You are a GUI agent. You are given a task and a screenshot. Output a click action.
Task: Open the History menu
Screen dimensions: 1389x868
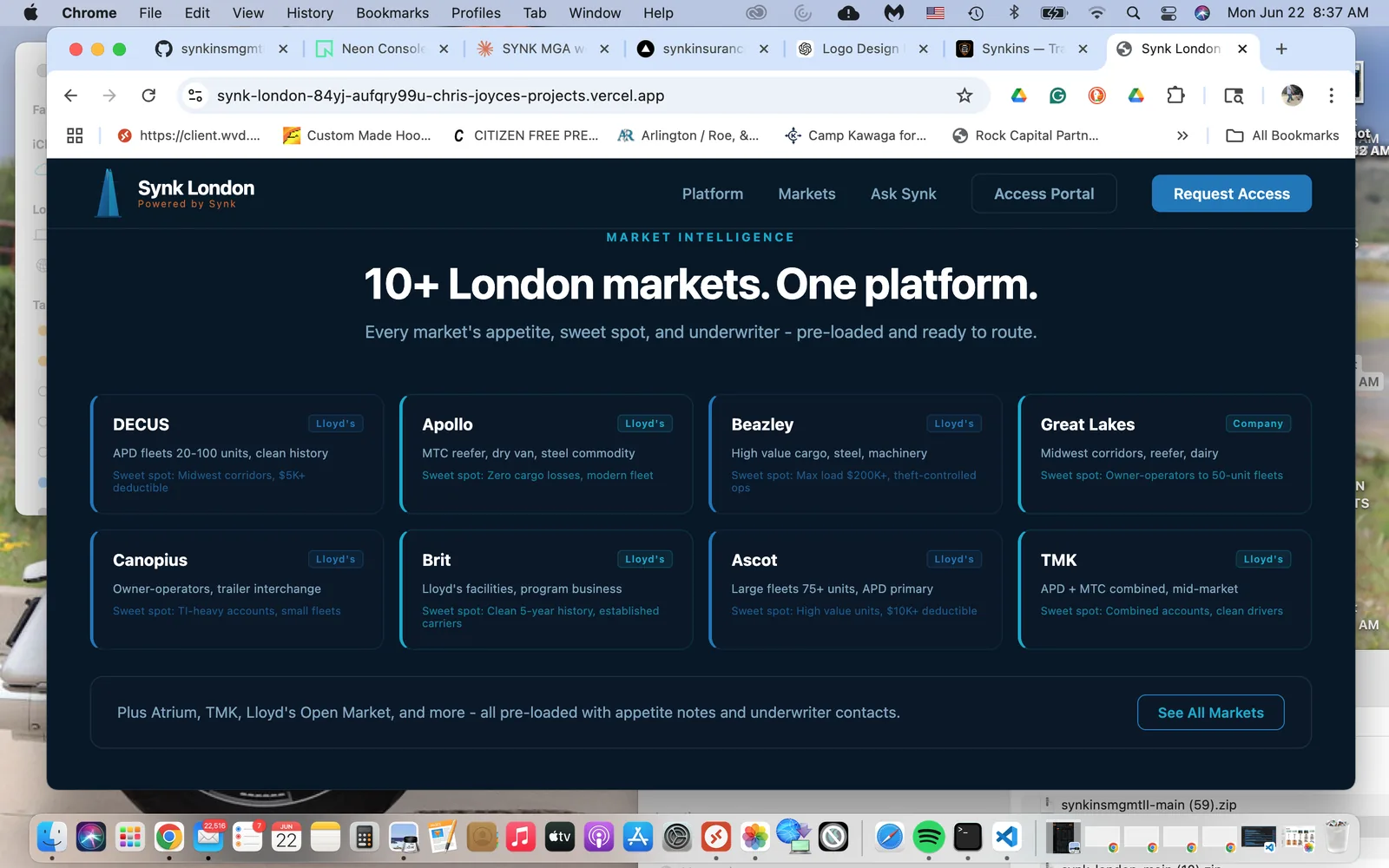[x=310, y=13]
